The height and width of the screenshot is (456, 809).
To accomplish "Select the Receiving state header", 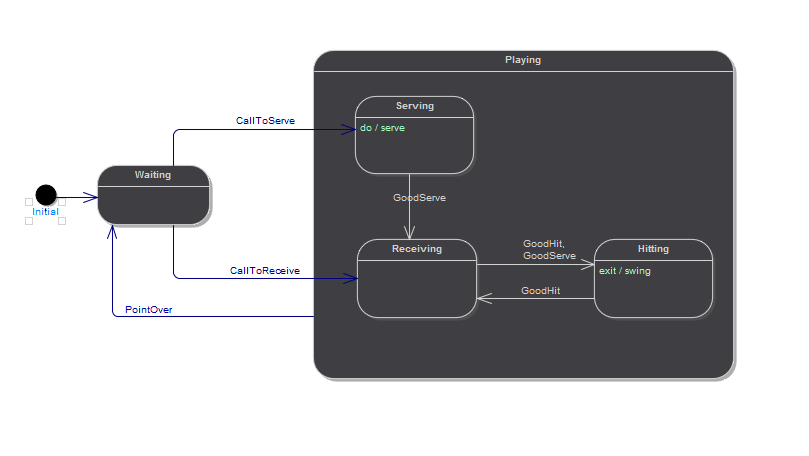I will pyautogui.click(x=416, y=249).
